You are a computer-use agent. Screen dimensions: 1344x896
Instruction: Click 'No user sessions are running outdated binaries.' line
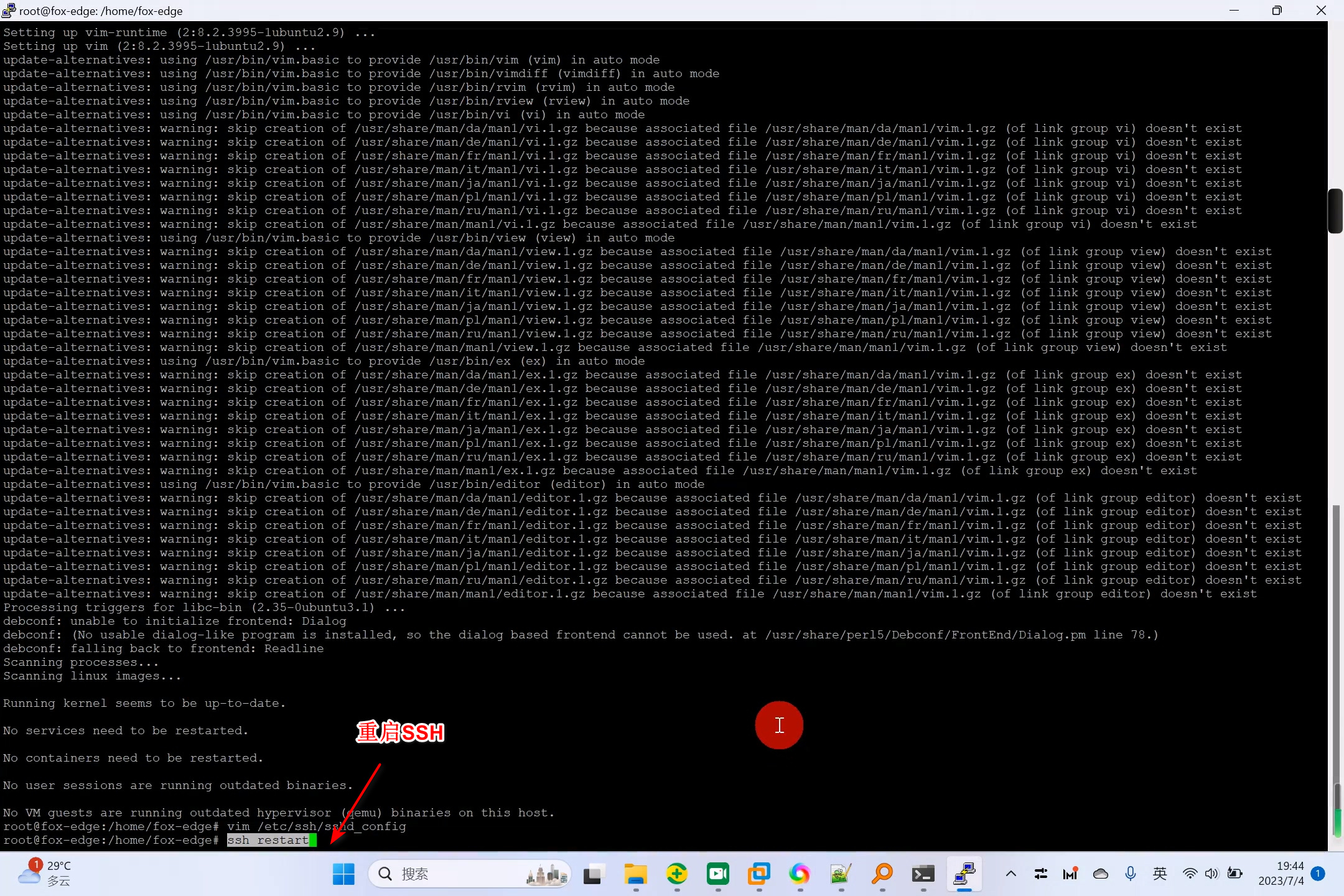pos(178,785)
